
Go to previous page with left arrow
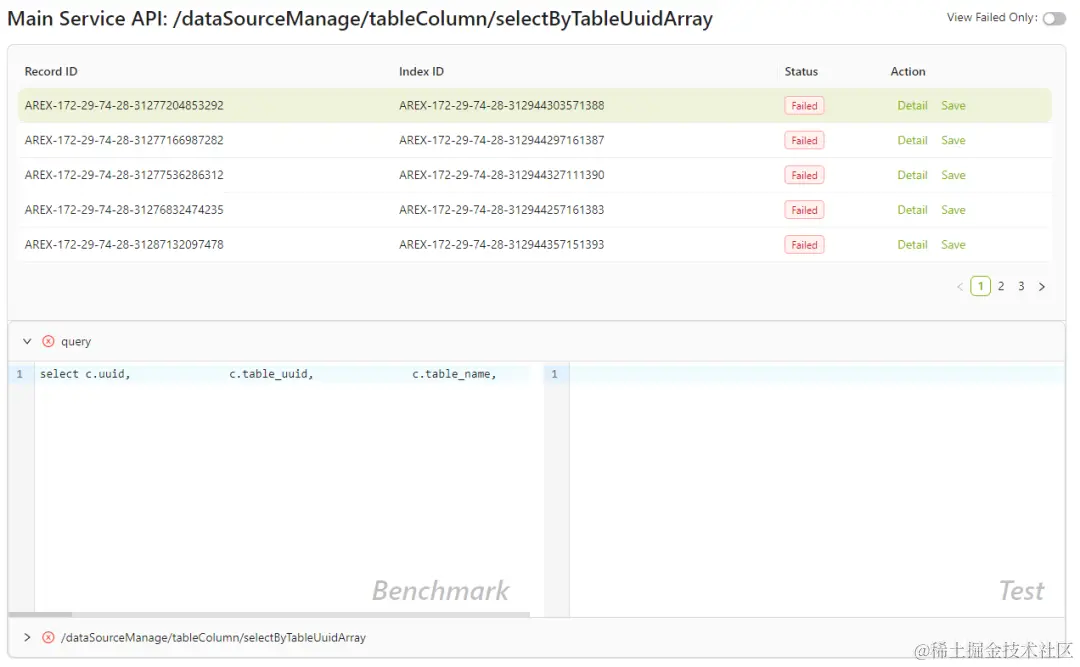coord(959,287)
